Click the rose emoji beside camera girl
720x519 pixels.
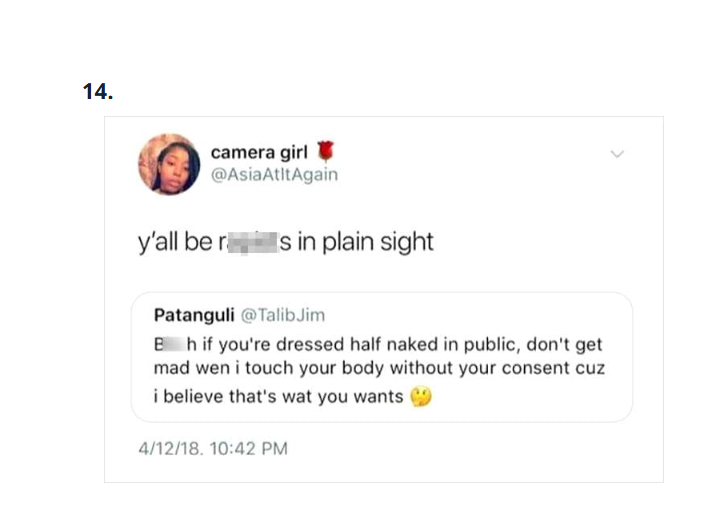(323, 152)
